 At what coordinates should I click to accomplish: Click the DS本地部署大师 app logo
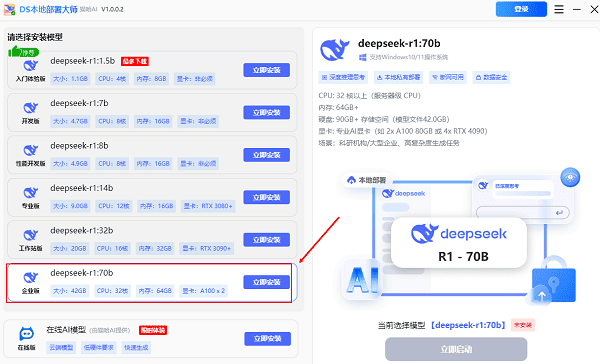[x=10, y=9]
